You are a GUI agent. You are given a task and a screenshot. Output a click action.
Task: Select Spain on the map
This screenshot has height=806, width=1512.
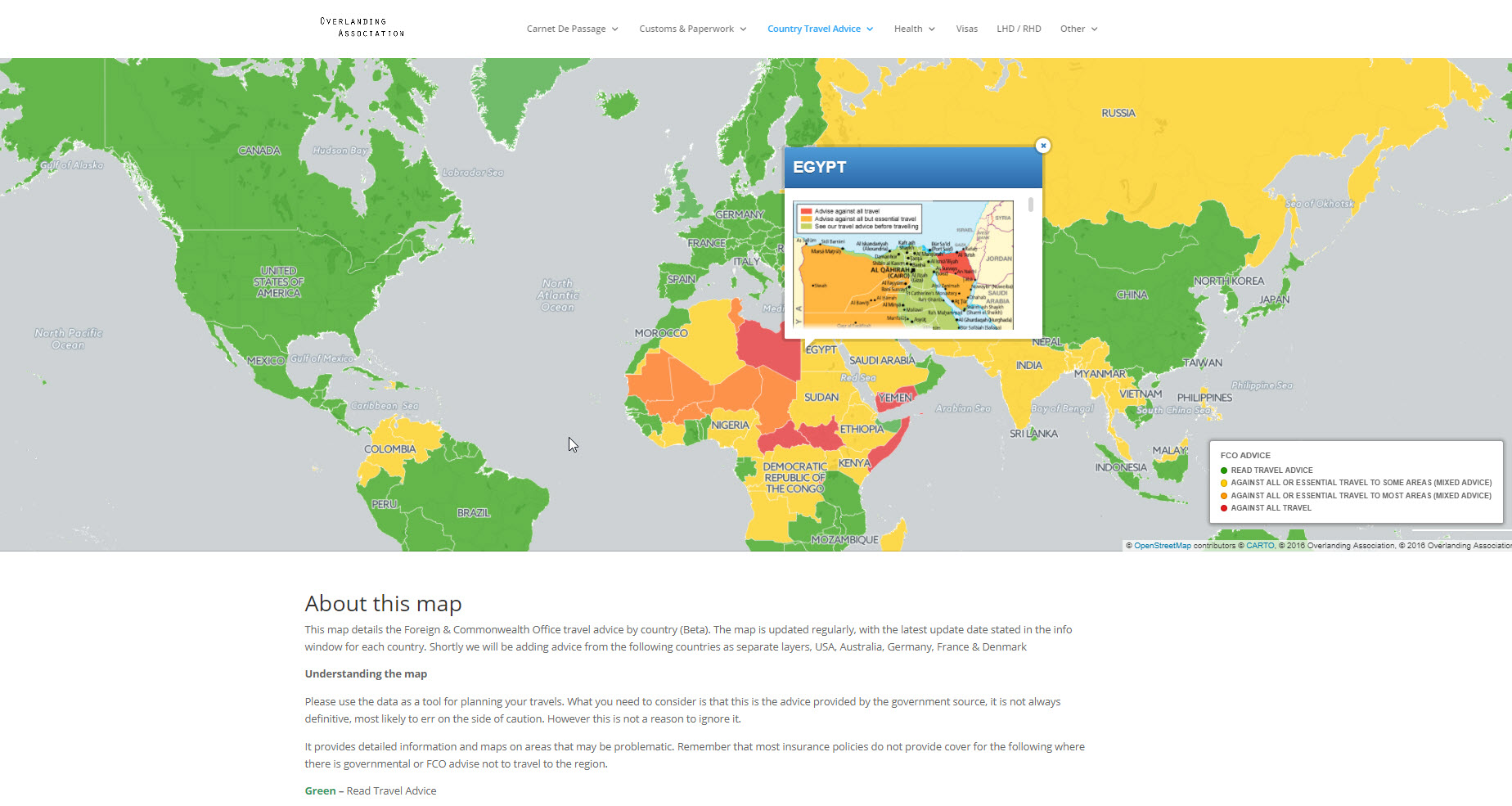click(x=681, y=279)
